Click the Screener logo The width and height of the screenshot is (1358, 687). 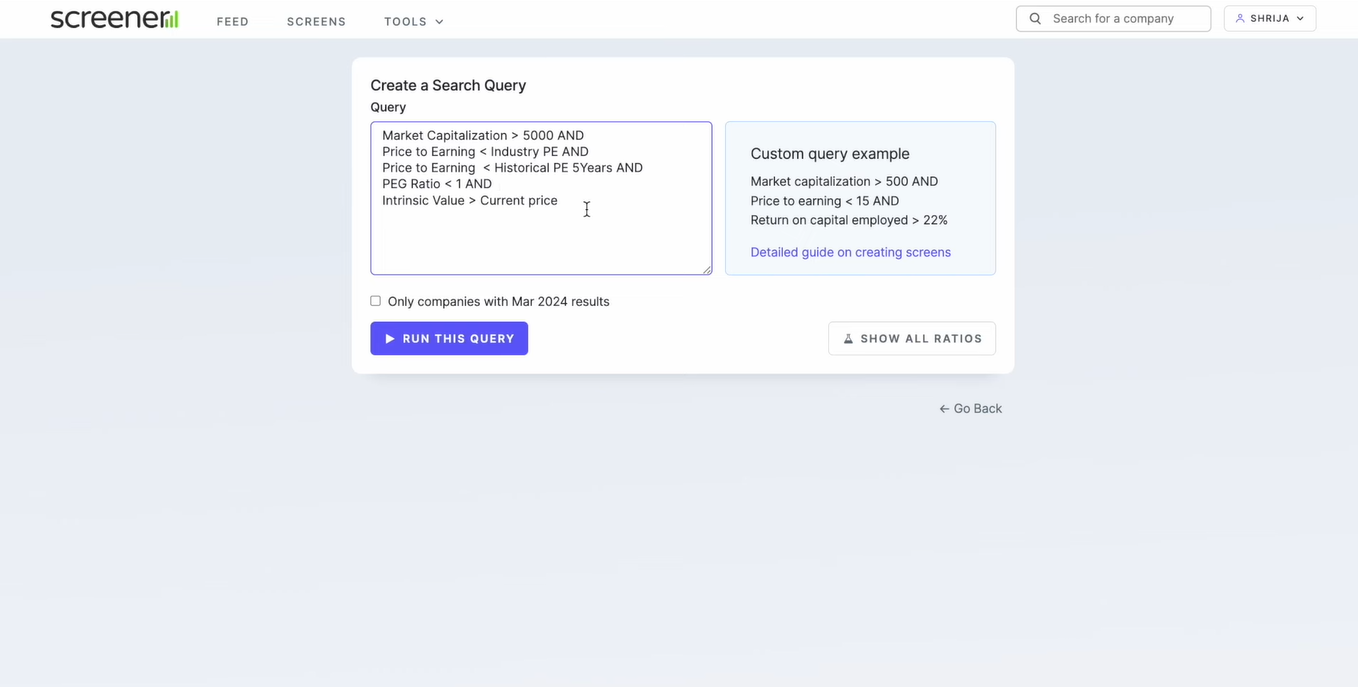[x=114, y=19]
